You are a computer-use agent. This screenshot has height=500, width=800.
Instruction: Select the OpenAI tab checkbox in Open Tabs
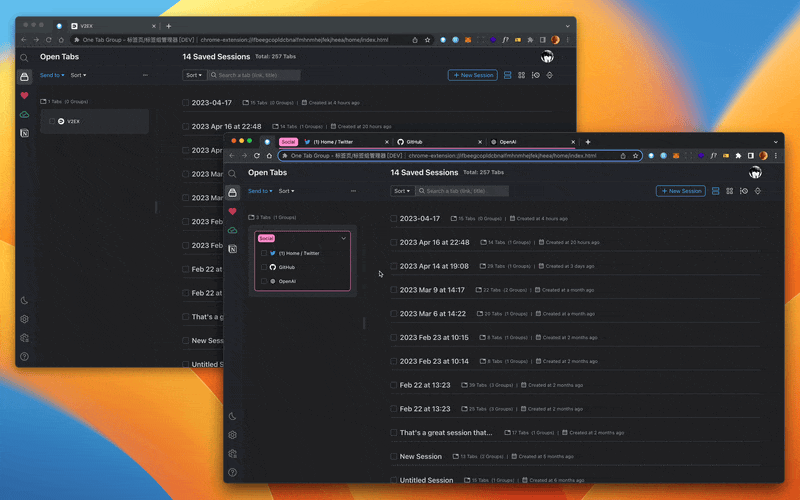(264, 281)
